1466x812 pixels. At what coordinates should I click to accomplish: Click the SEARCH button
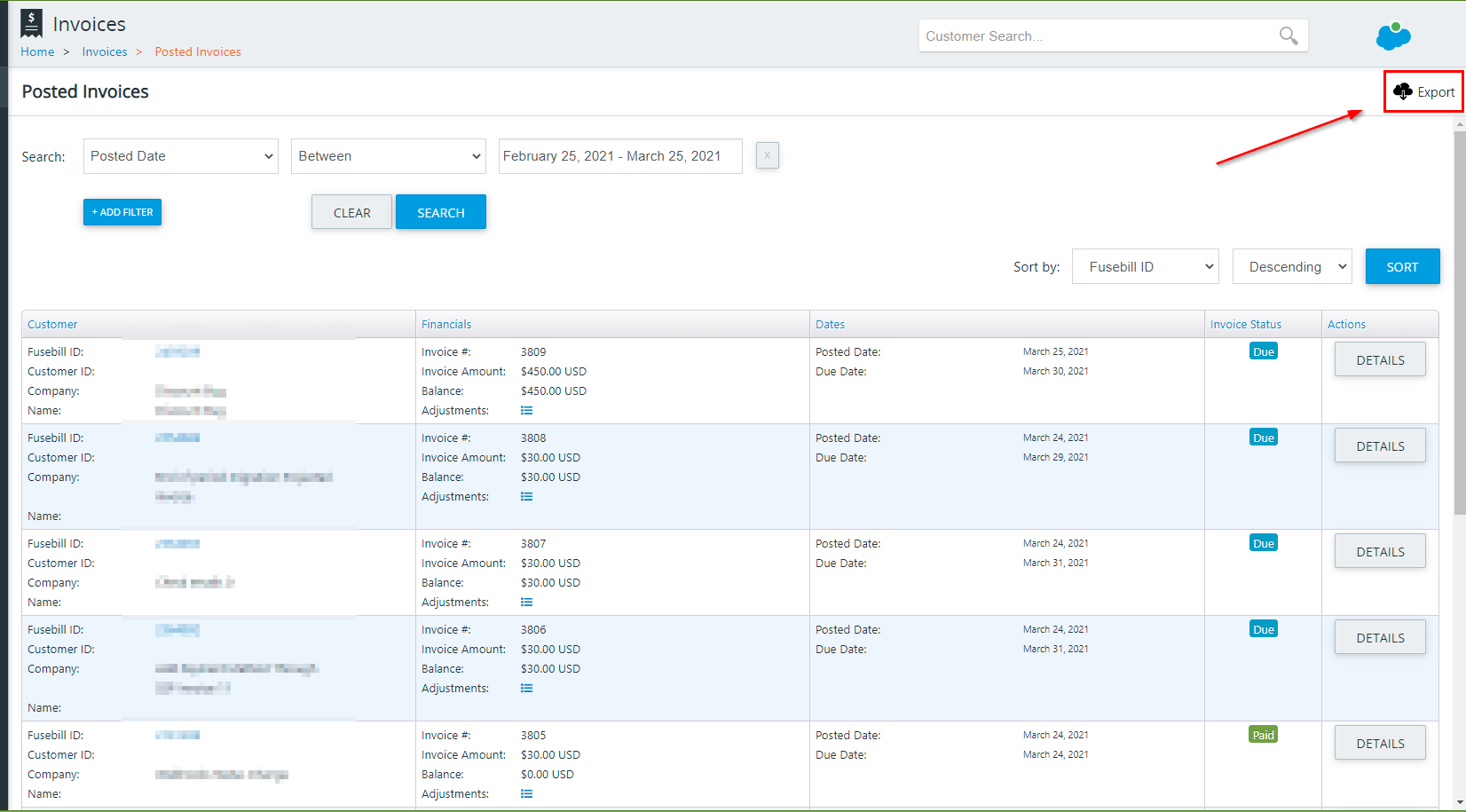[441, 212]
